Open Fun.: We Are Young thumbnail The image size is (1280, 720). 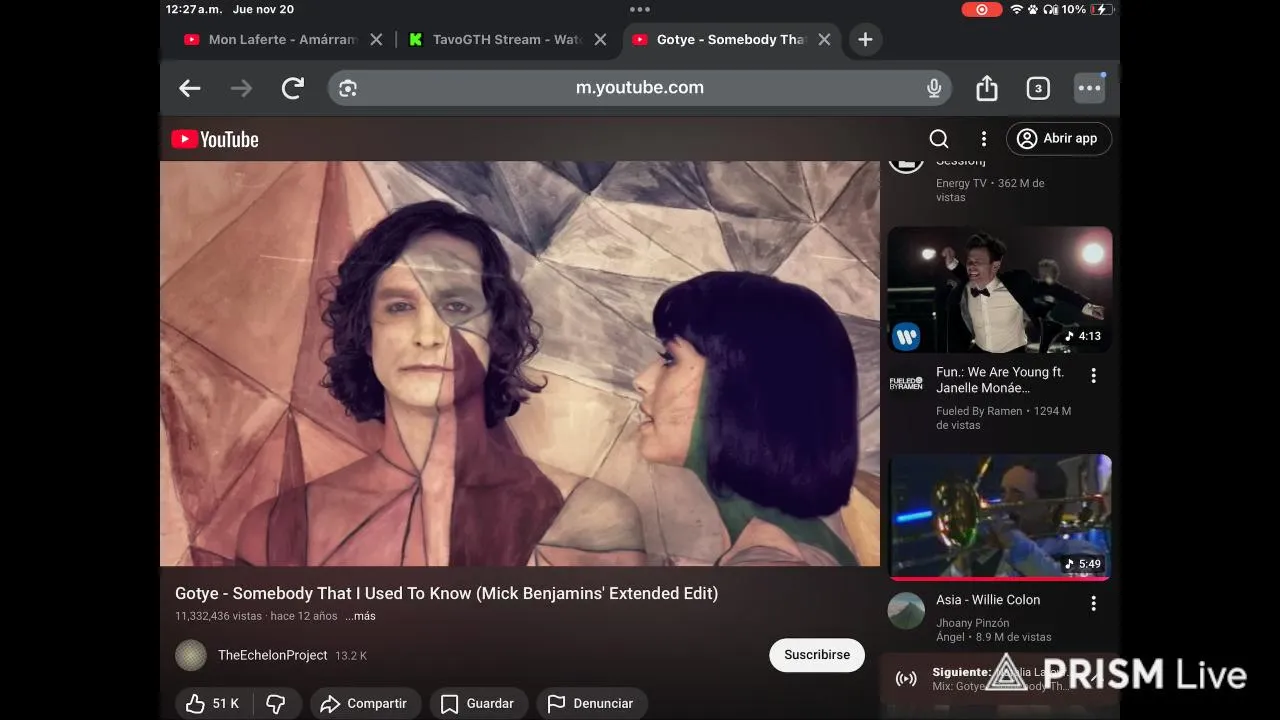click(1000, 290)
